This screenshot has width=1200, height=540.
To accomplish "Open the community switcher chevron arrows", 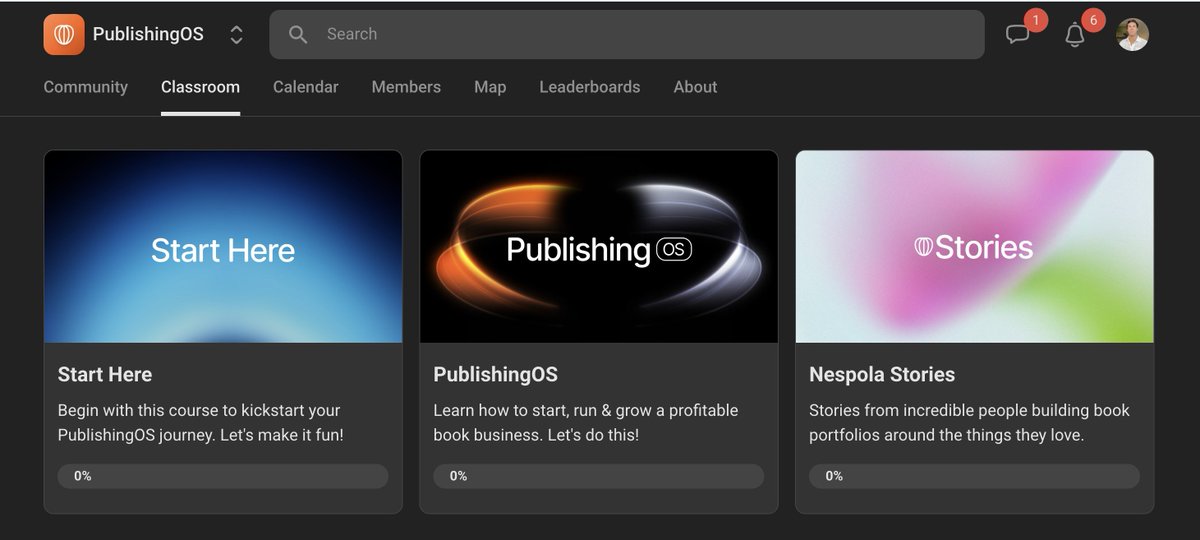I will [x=237, y=35].
